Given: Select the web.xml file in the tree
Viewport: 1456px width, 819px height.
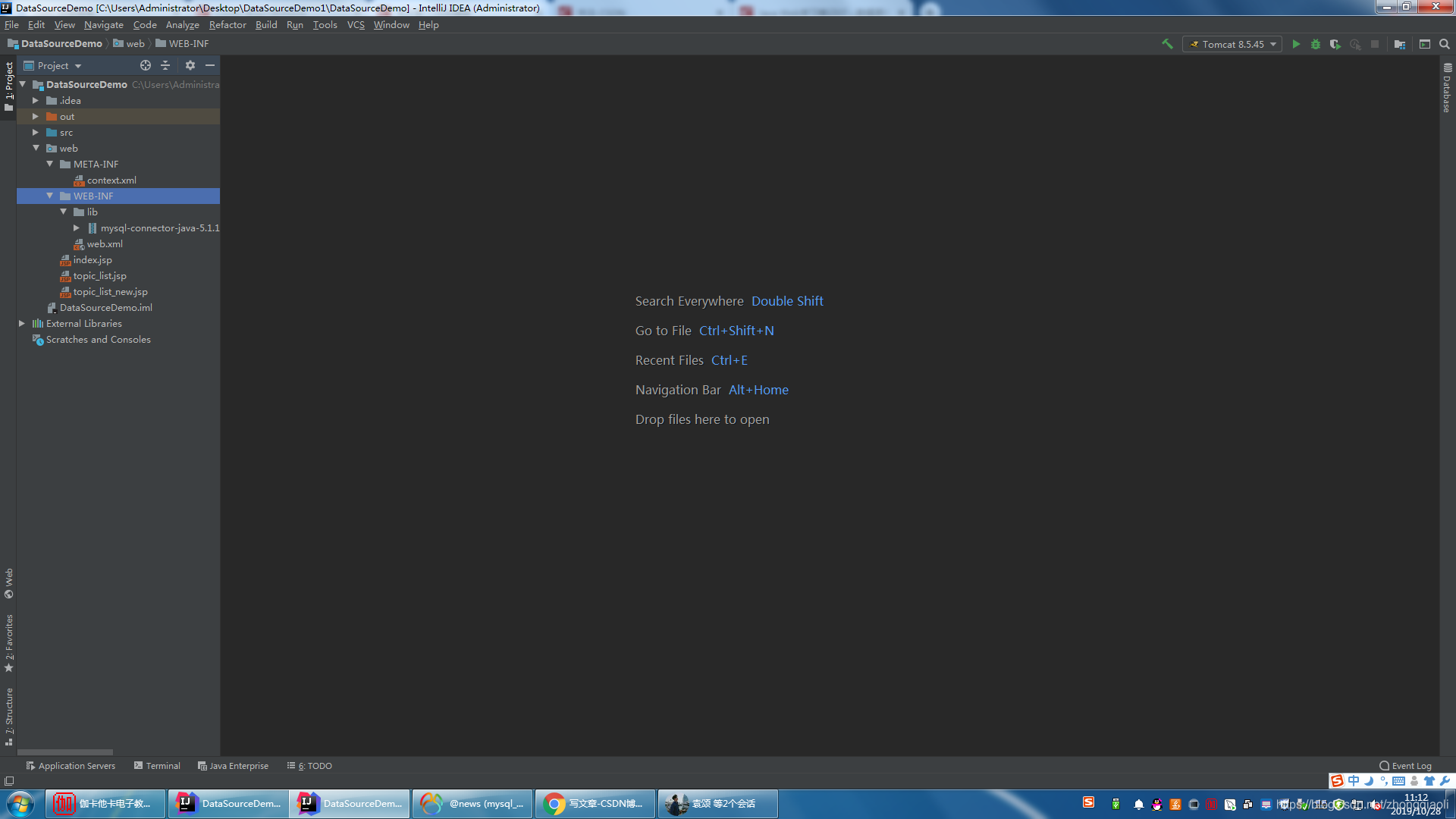Looking at the screenshot, I should [x=105, y=244].
